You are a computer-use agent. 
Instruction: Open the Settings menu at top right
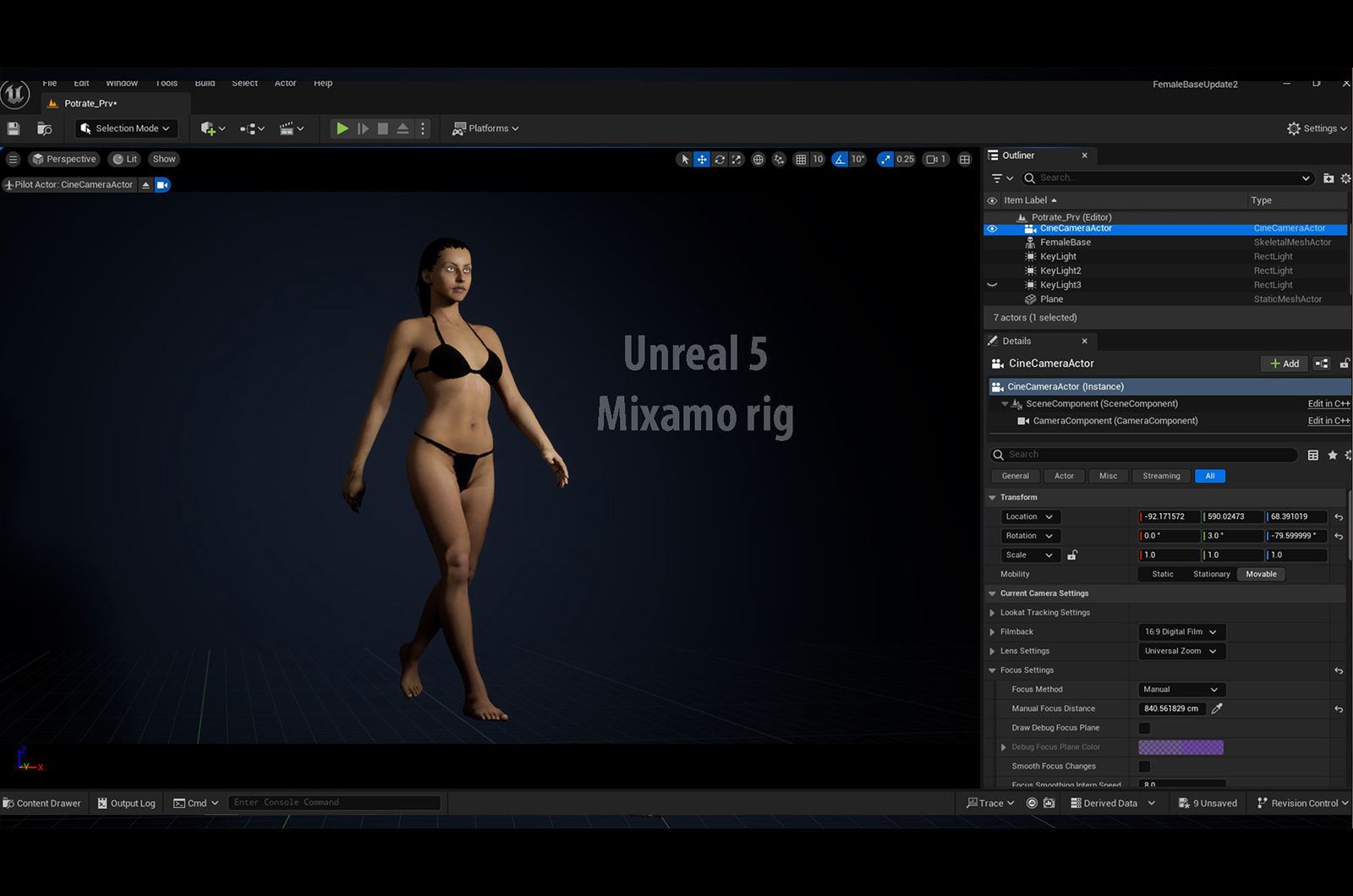(x=1317, y=128)
